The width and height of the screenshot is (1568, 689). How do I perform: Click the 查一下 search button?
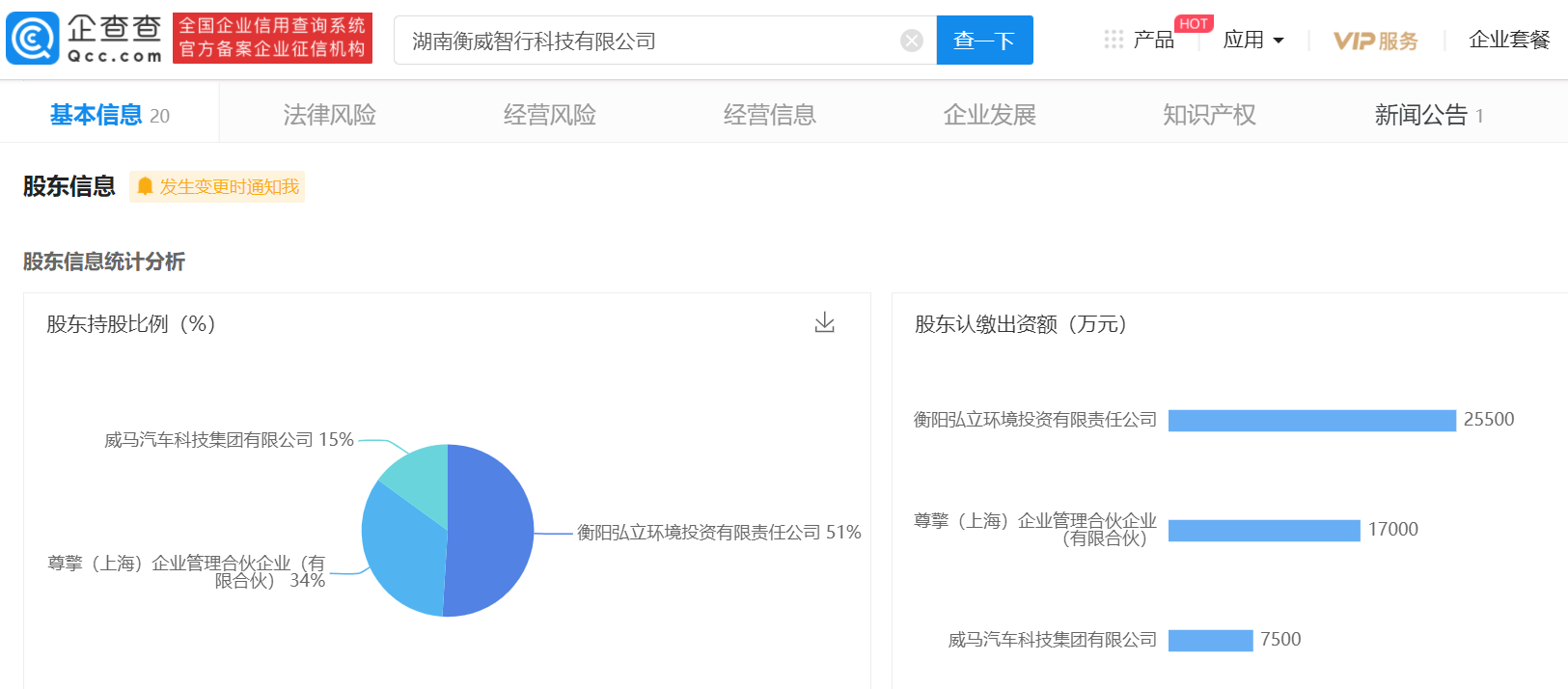[984, 41]
